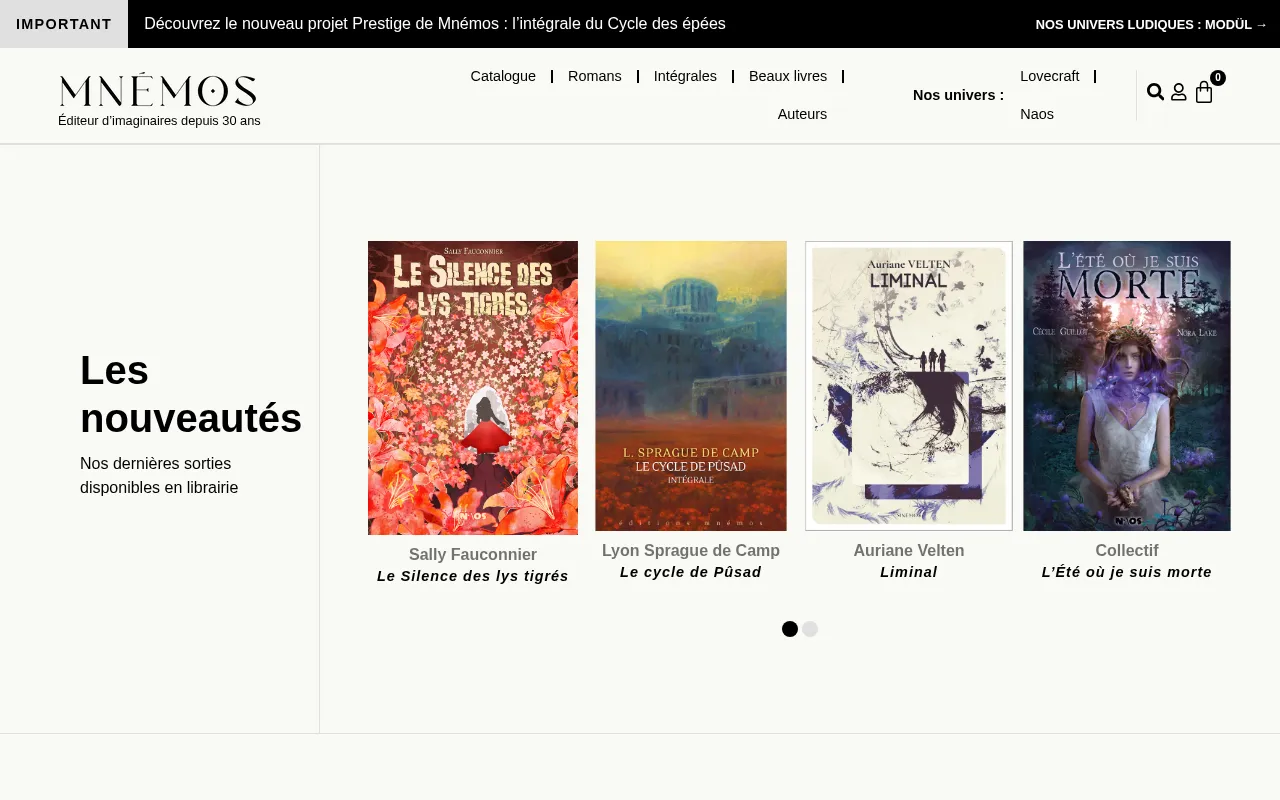The height and width of the screenshot is (800, 1280).
Task: Follow the Nos univers ludiques Modül link
Action: [x=1151, y=24]
